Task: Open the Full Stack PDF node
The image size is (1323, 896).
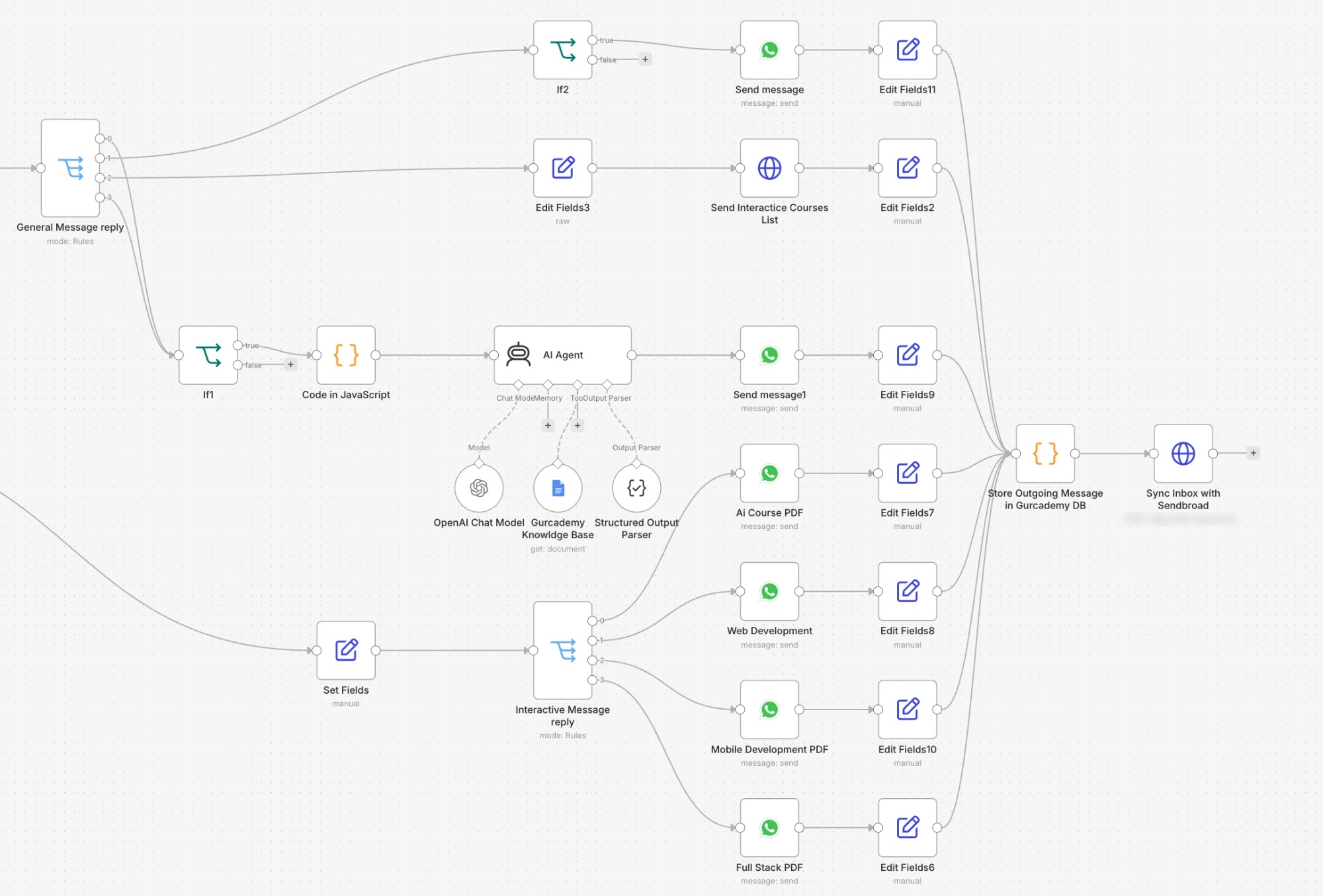Action: 769,828
